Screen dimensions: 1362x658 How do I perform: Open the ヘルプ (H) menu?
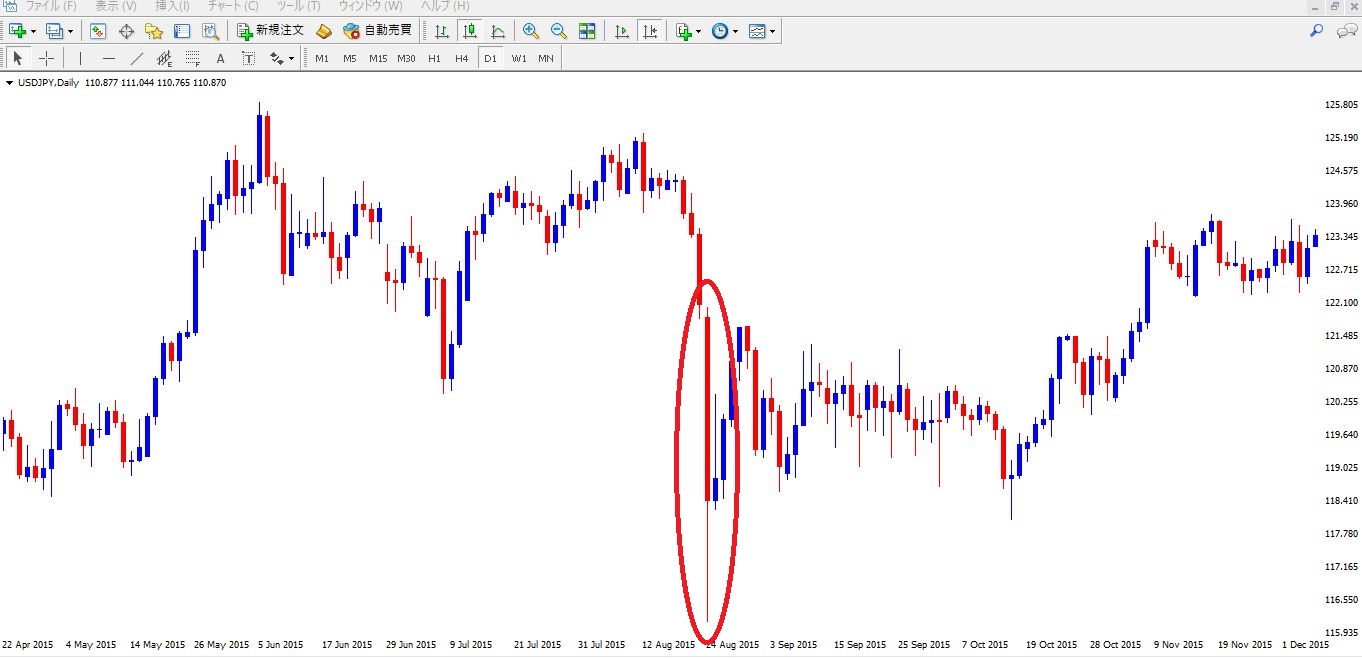pyautogui.click(x=446, y=6)
